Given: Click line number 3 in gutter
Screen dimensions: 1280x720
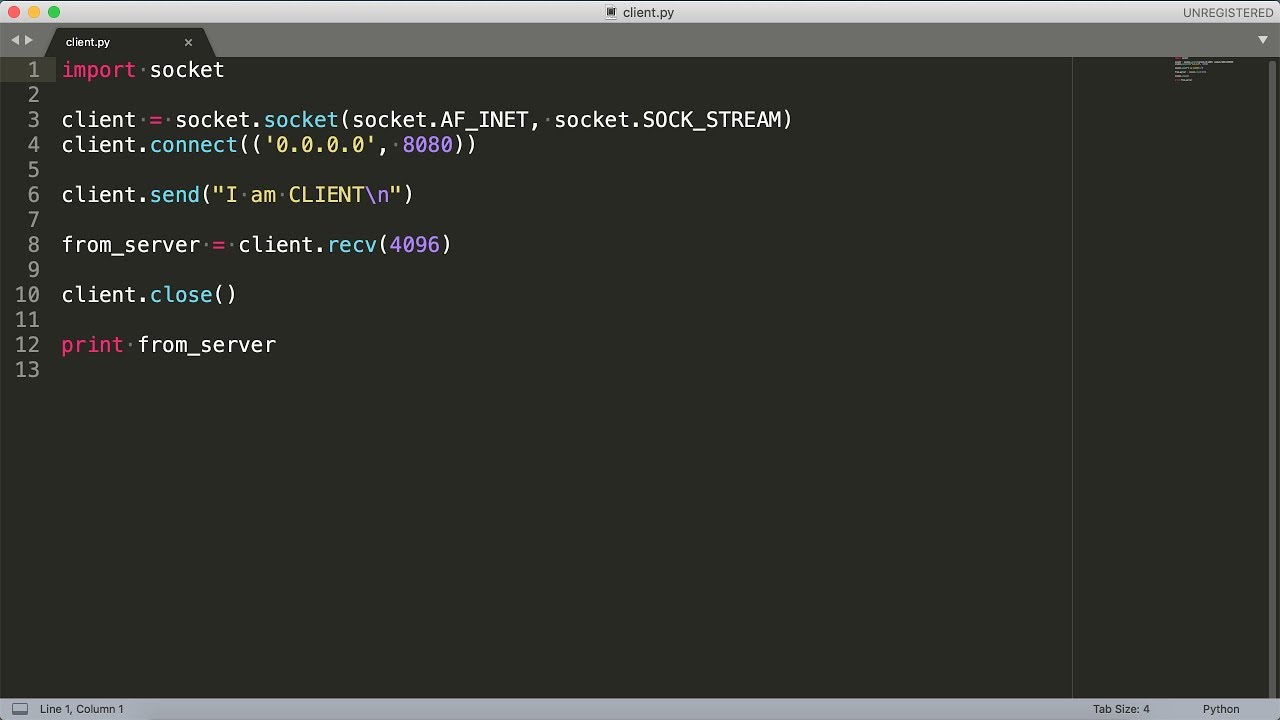Looking at the screenshot, I should pos(34,120).
